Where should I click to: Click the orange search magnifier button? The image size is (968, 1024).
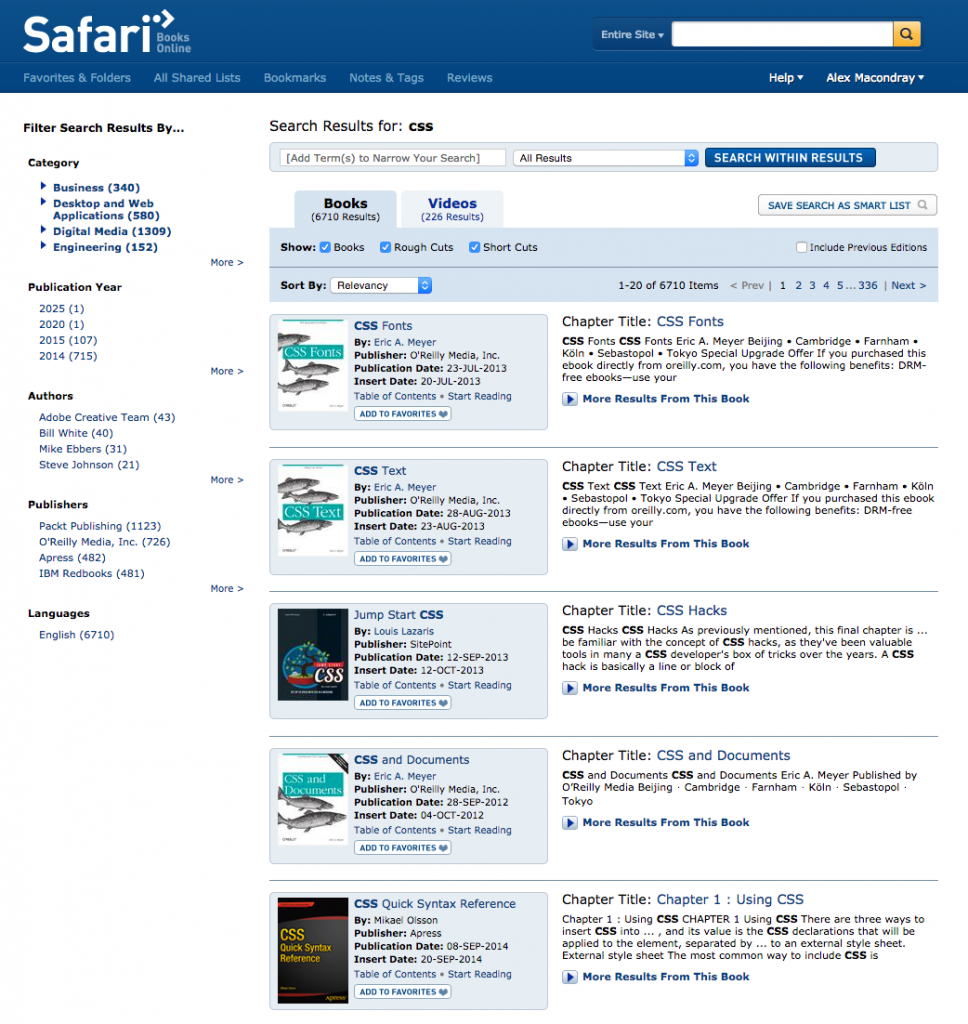(x=907, y=34)
